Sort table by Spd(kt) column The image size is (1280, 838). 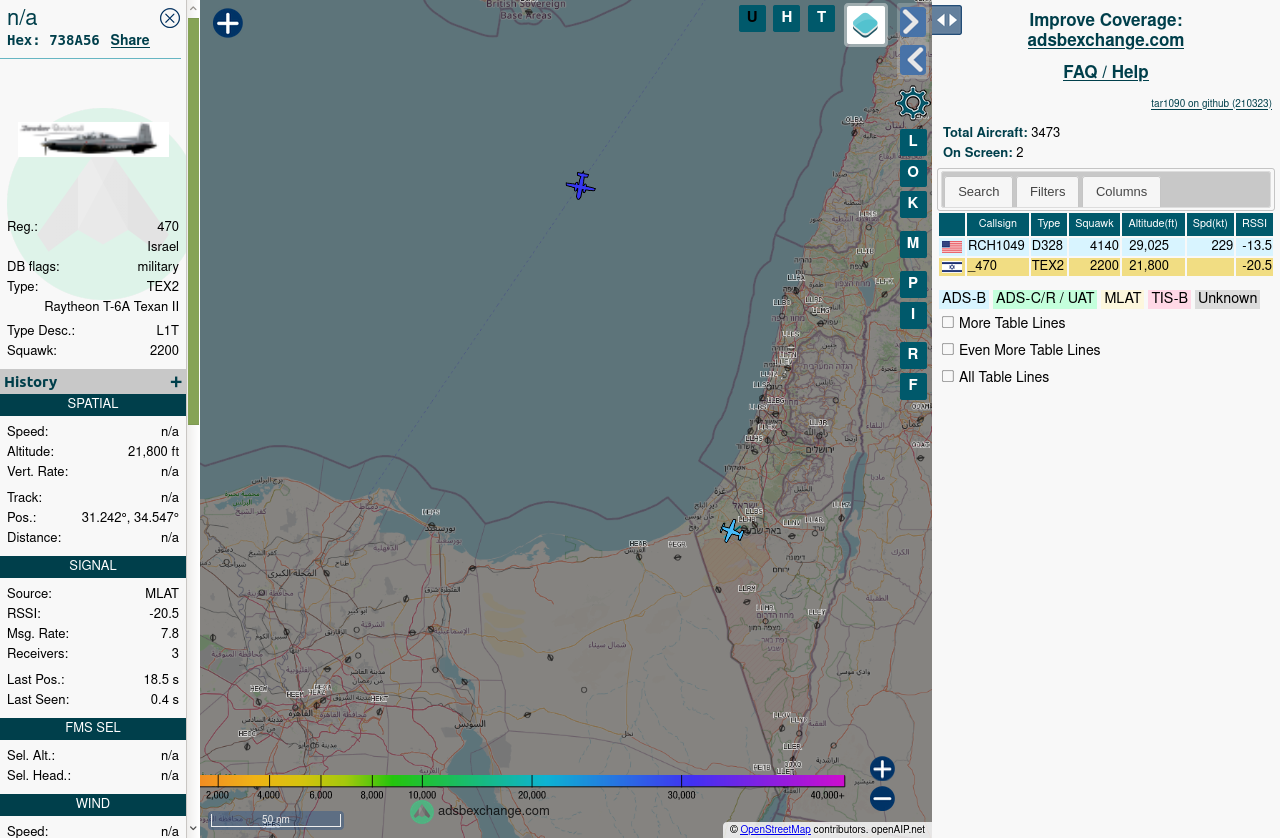tap(1210, 224)
